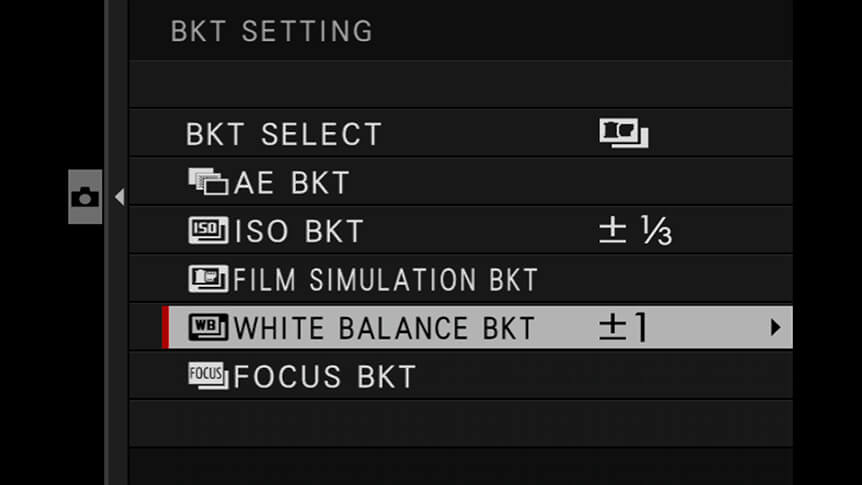Click the Film Simulation bracket icon

click(x=208, y=278)
